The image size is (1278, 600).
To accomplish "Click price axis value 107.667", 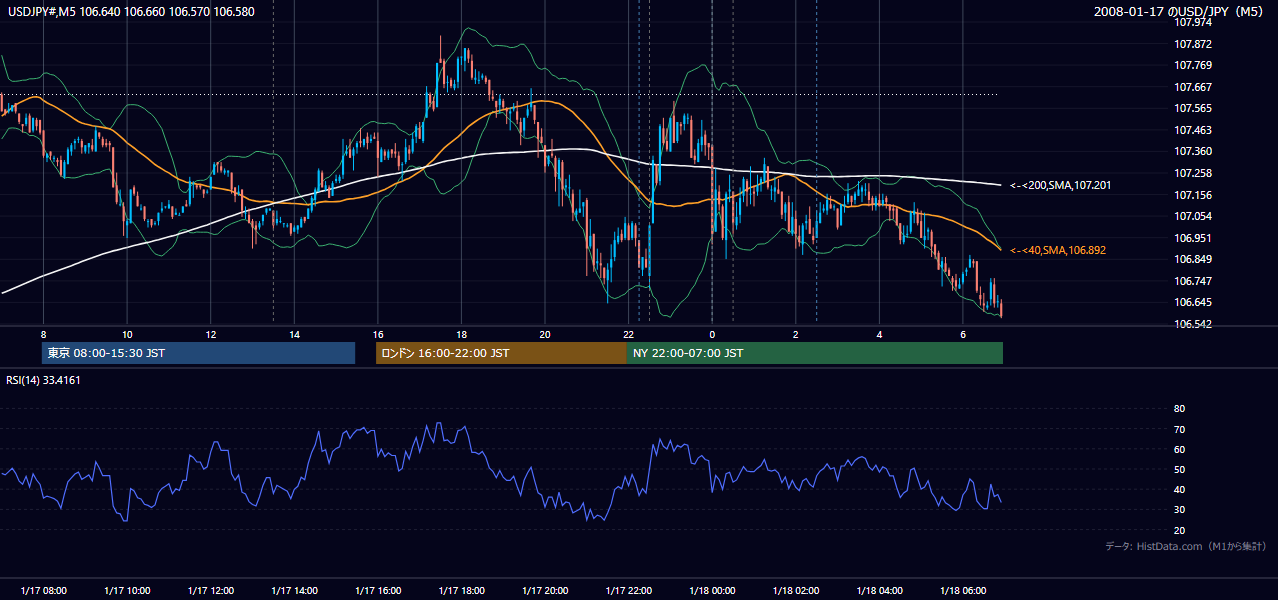I will [1194, 87].
